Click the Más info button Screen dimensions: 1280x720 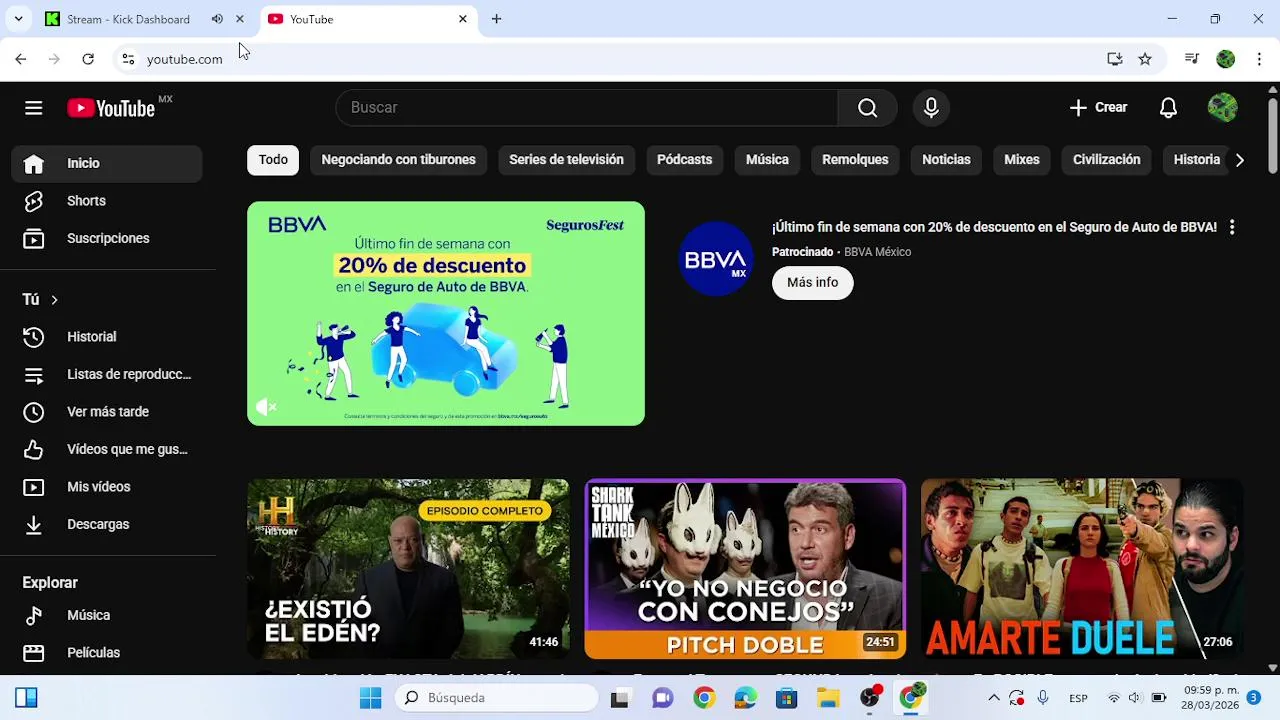tap(812, 283)
